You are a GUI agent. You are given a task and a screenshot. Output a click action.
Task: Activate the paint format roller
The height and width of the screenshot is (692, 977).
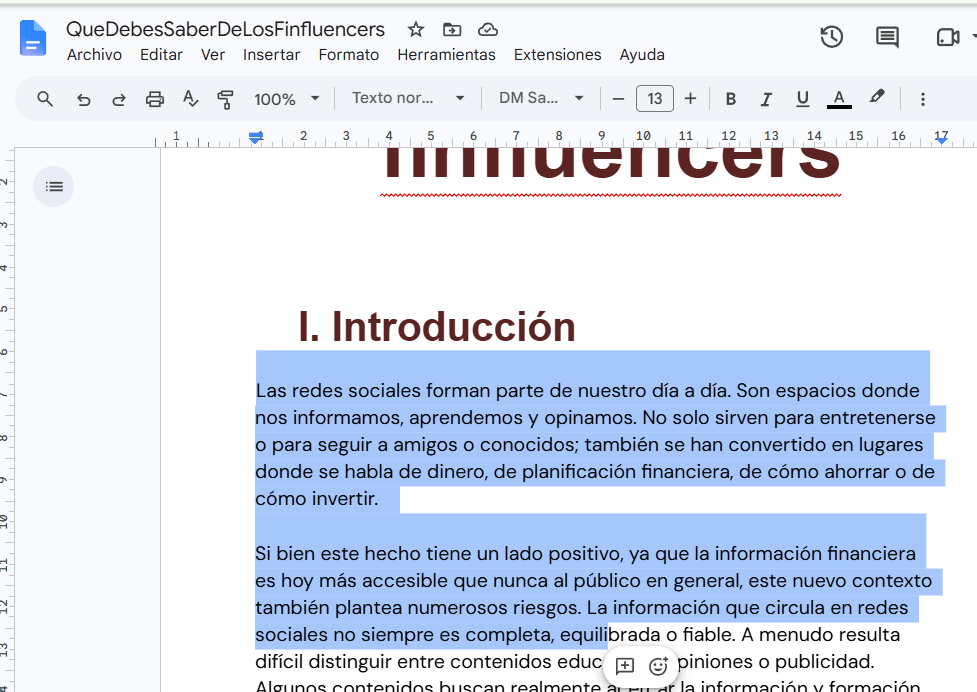tap(225, 99)
